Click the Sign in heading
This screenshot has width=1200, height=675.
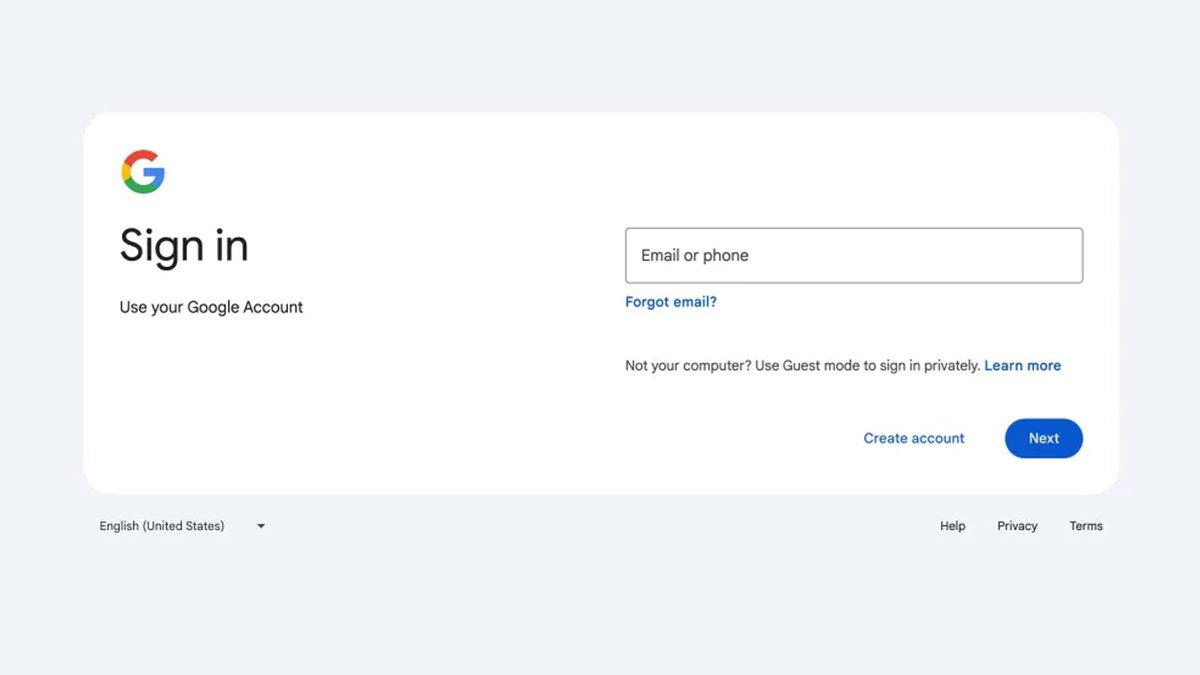(184, 246)
